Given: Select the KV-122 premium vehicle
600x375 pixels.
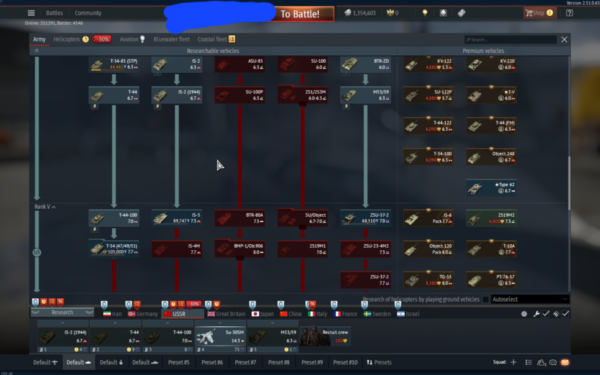Looking at the screenshot, I should coord(429,64).
